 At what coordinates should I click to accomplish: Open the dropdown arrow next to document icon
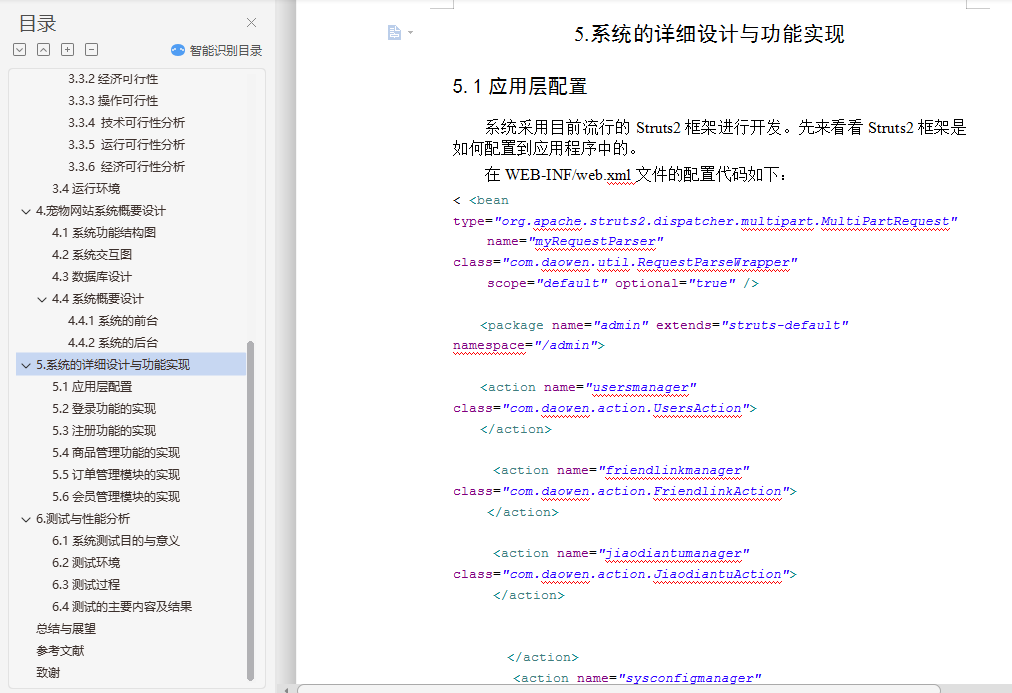tap(410, 32)
